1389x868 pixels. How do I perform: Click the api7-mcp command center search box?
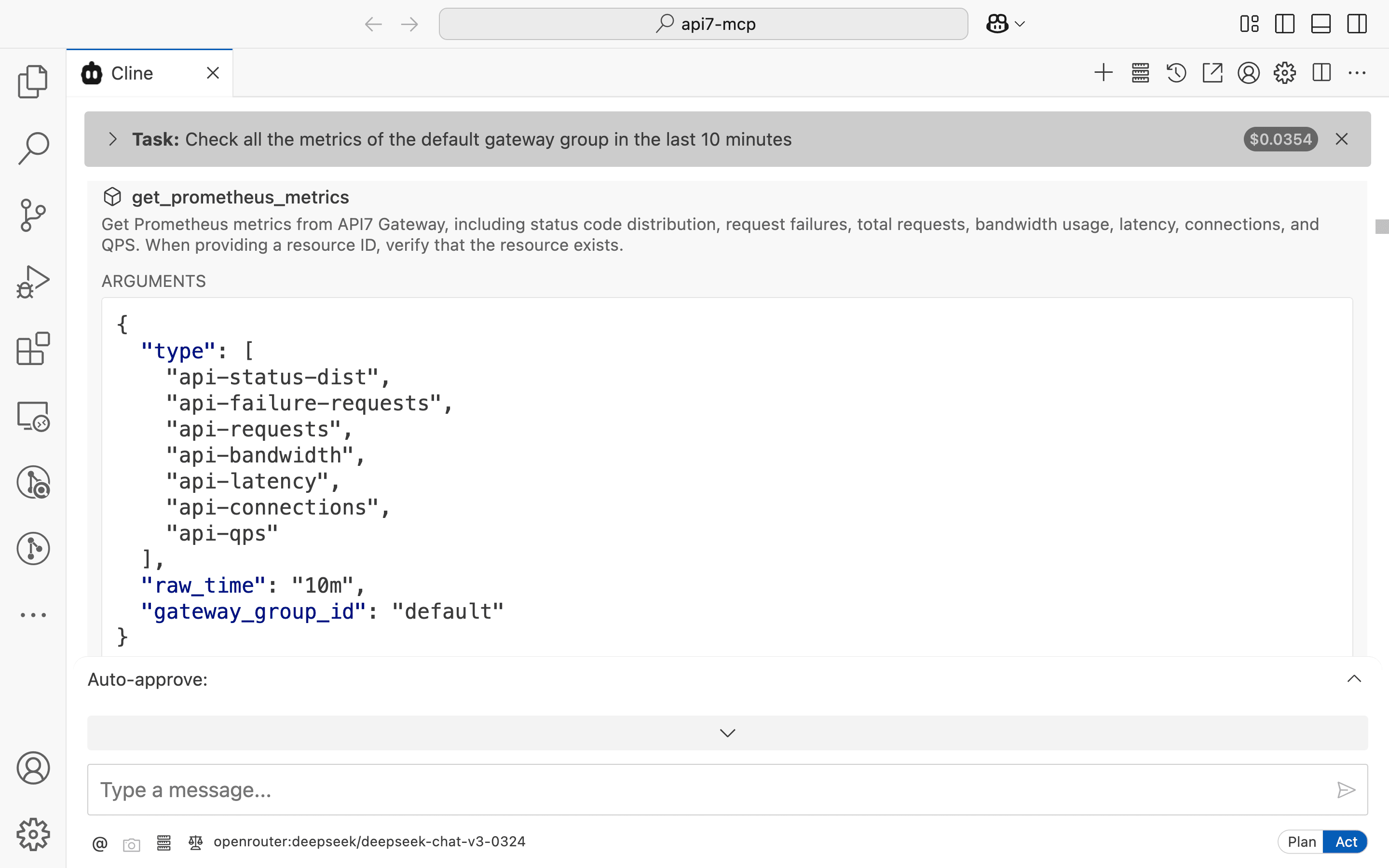pyautogui.click(x=703, y=24)
